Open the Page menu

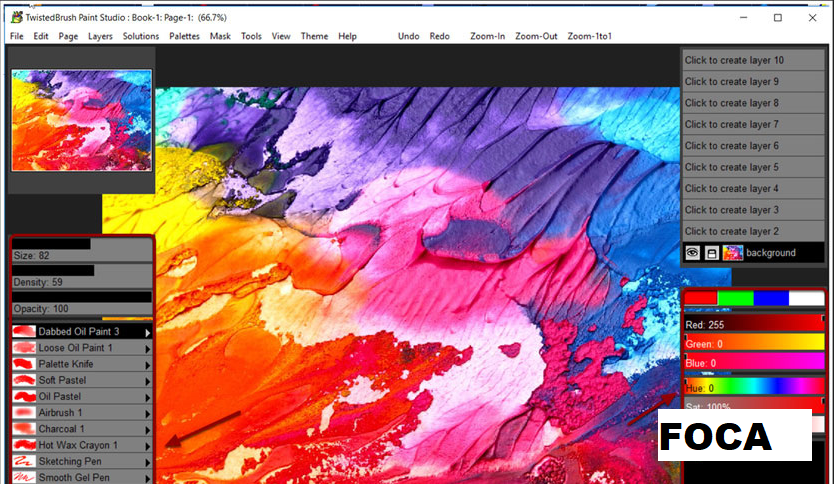click(68, 36)
